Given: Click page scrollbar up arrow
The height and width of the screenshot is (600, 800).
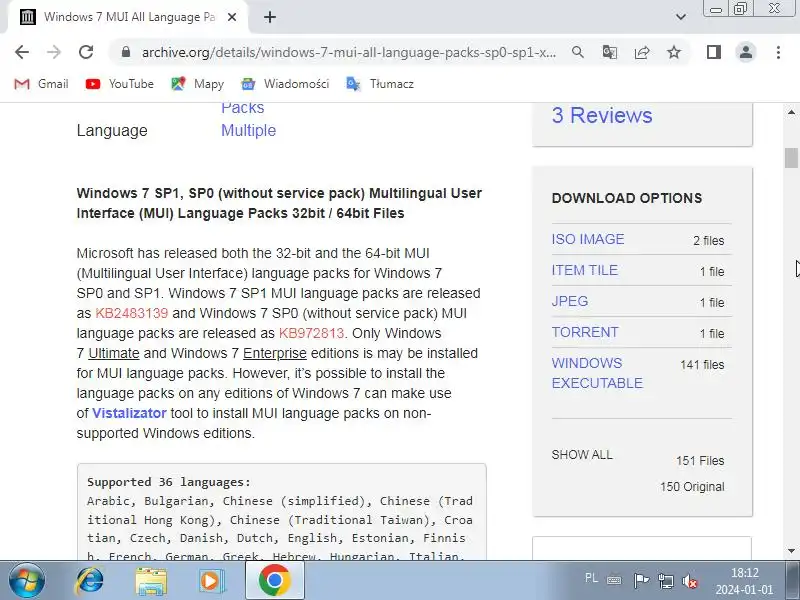Looking at the screenshot, I should [x=791, y=112].
